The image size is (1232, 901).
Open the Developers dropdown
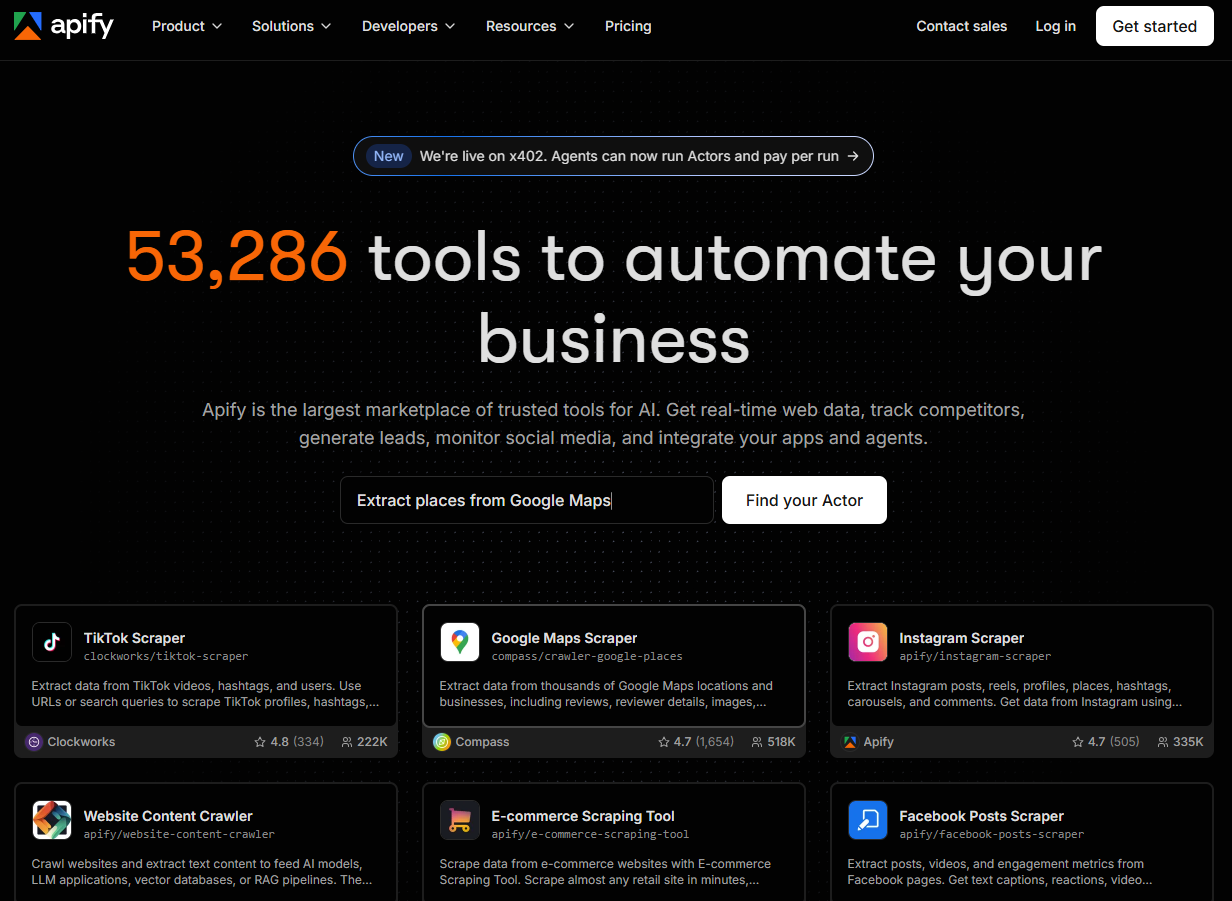click(x=408, y=26)
